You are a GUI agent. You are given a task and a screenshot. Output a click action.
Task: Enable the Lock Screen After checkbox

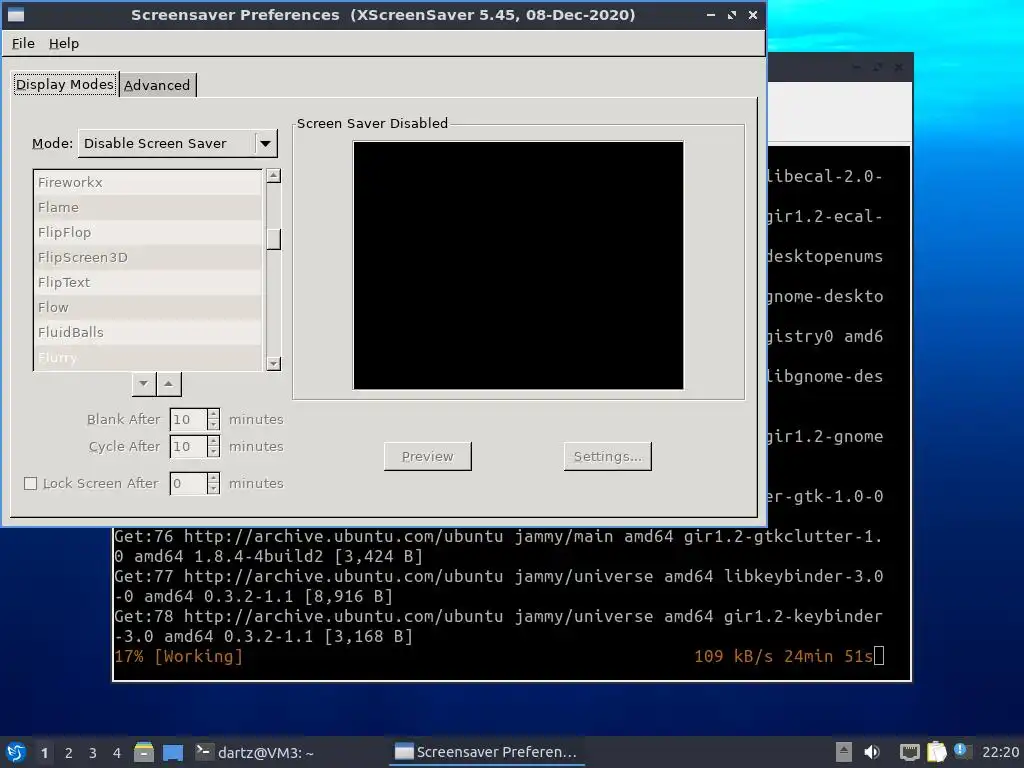(30, 483)
